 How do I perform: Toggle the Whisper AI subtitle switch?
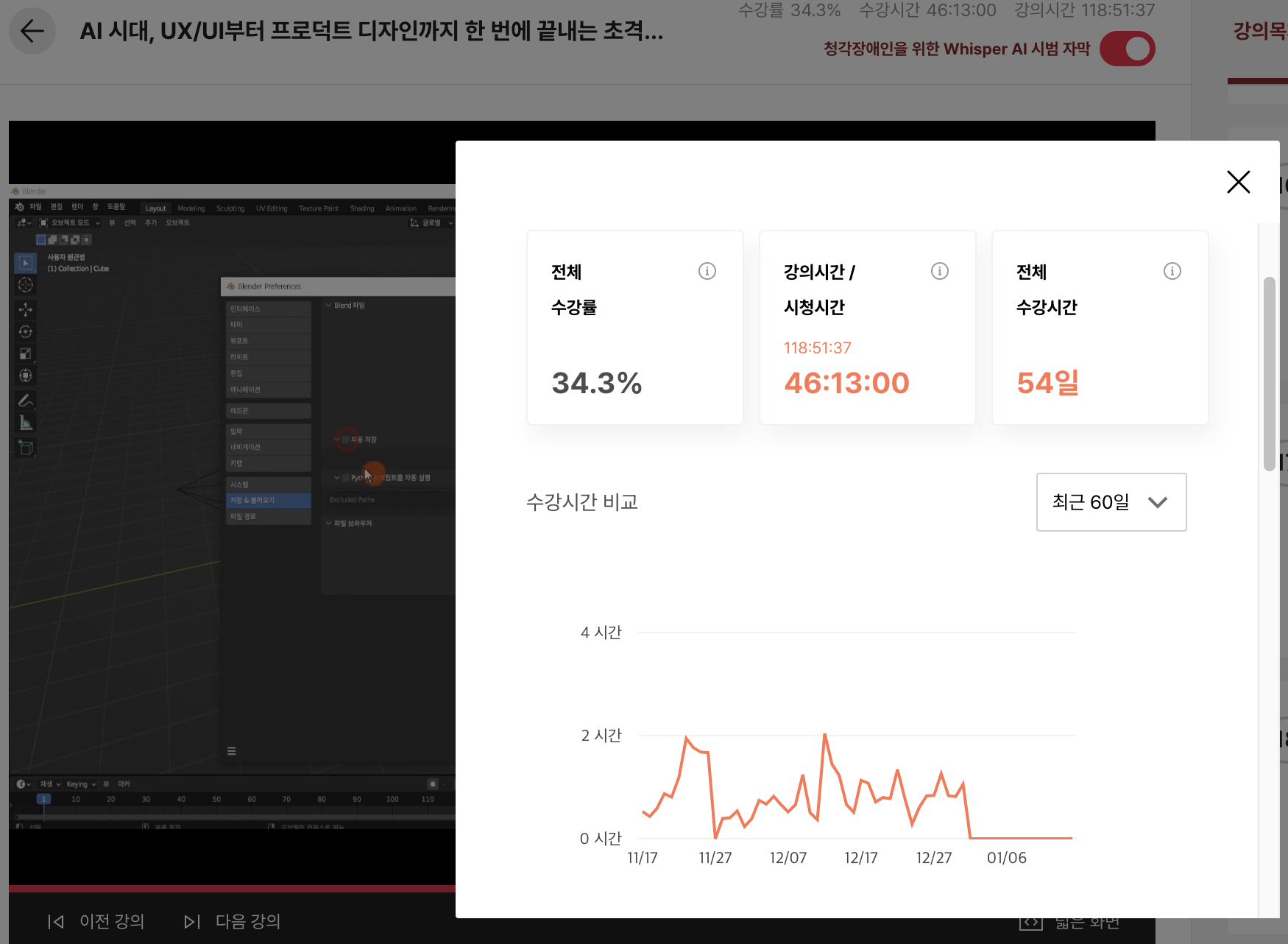1127,49
